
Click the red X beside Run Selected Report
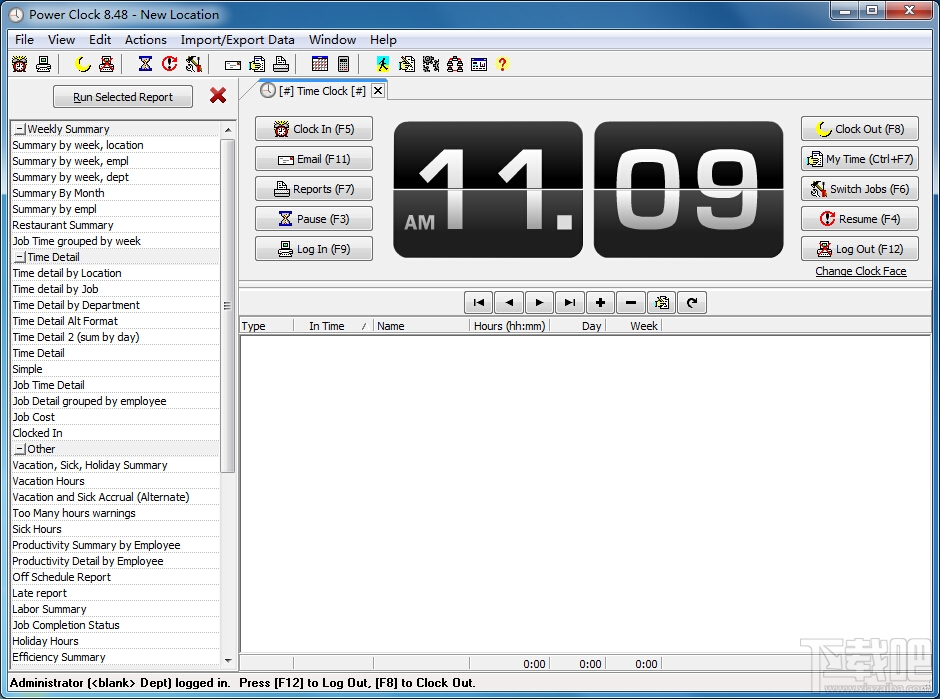point(218,96)
